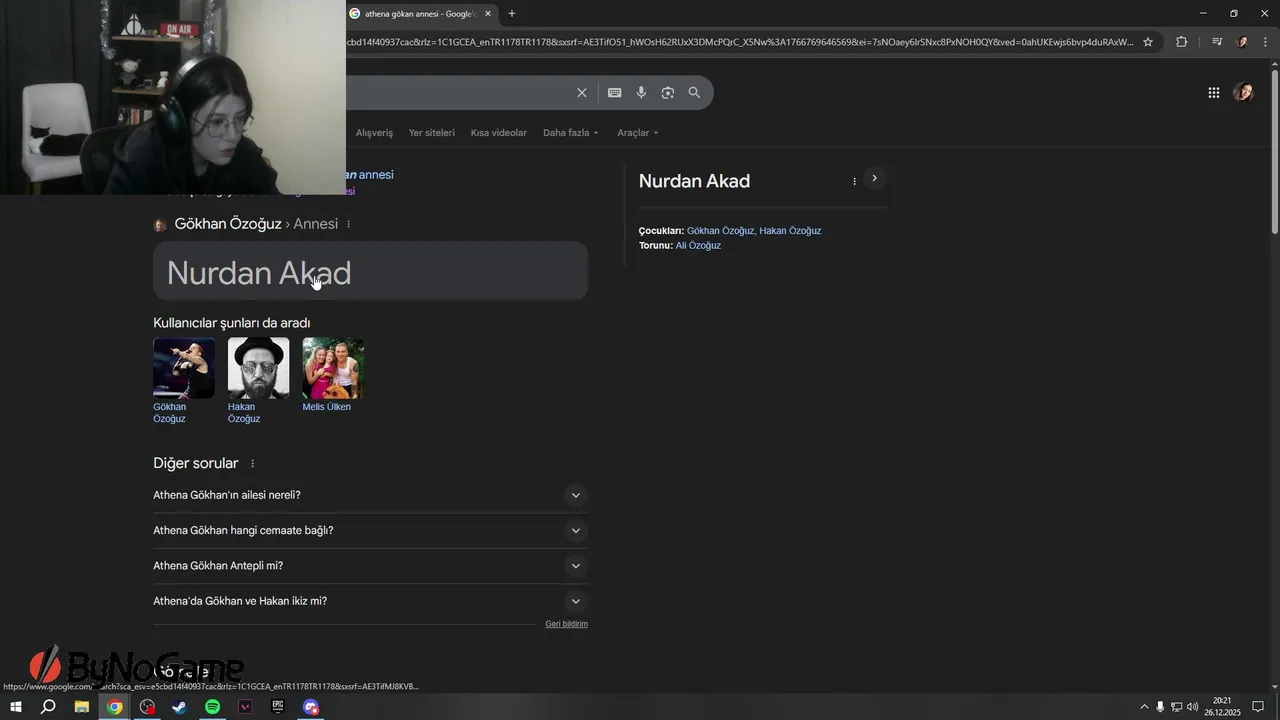Close the 'athena gökan annesi' tab

point(488,13)
